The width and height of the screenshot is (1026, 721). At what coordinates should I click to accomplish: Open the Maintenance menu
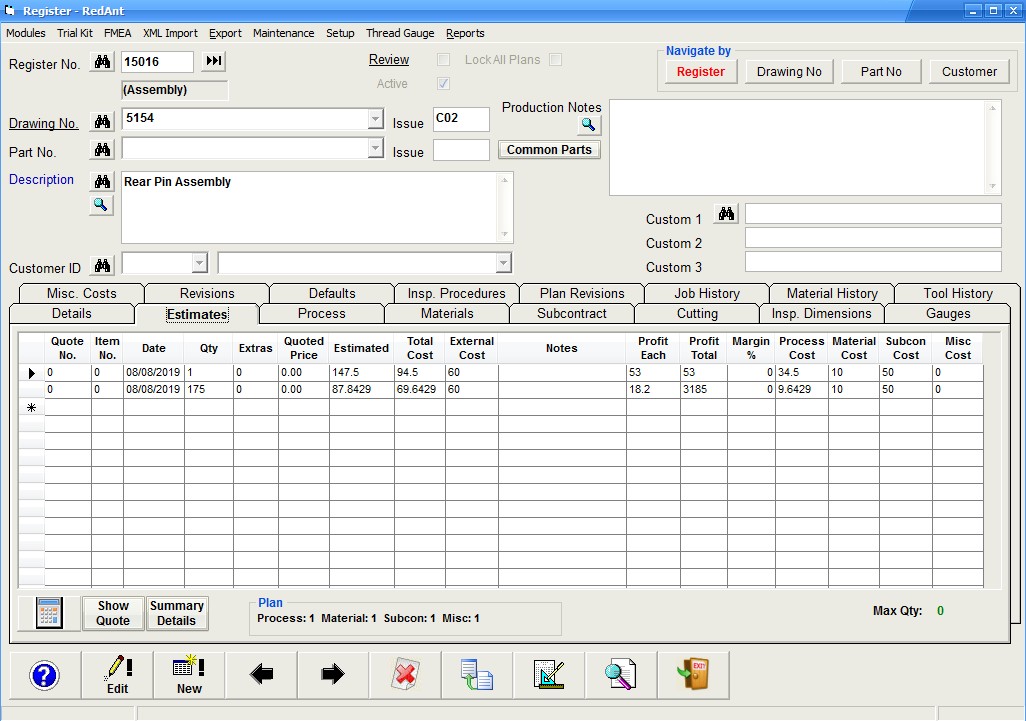(283, 33)
